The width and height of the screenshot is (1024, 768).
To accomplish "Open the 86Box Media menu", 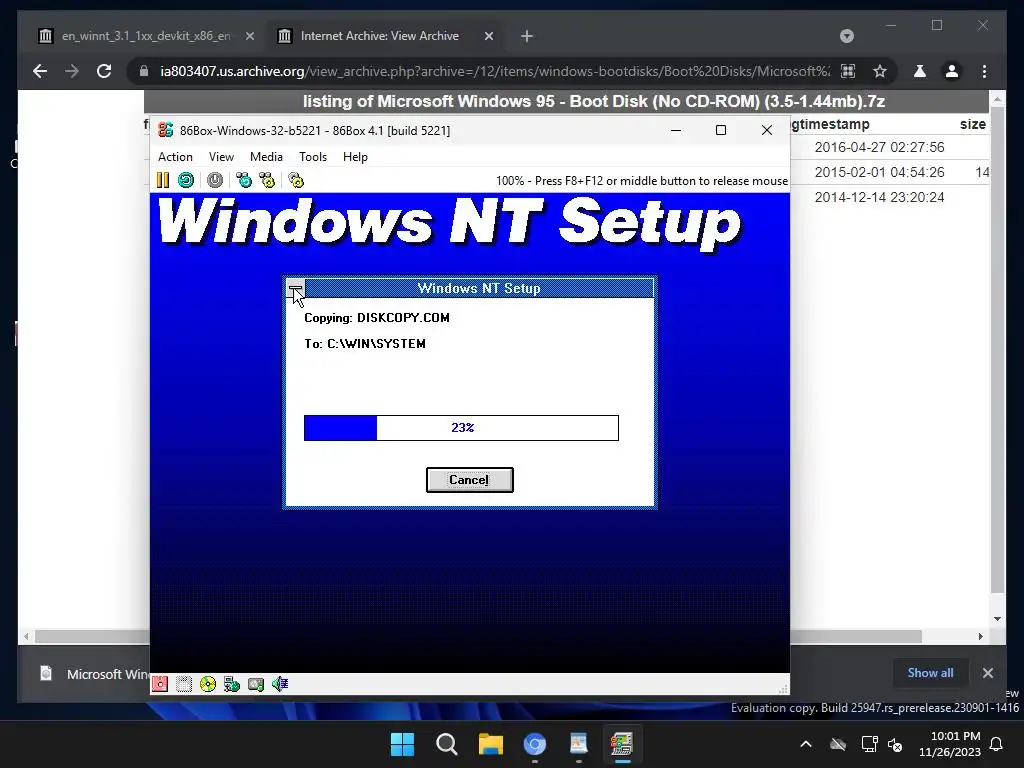I will 266,157.
